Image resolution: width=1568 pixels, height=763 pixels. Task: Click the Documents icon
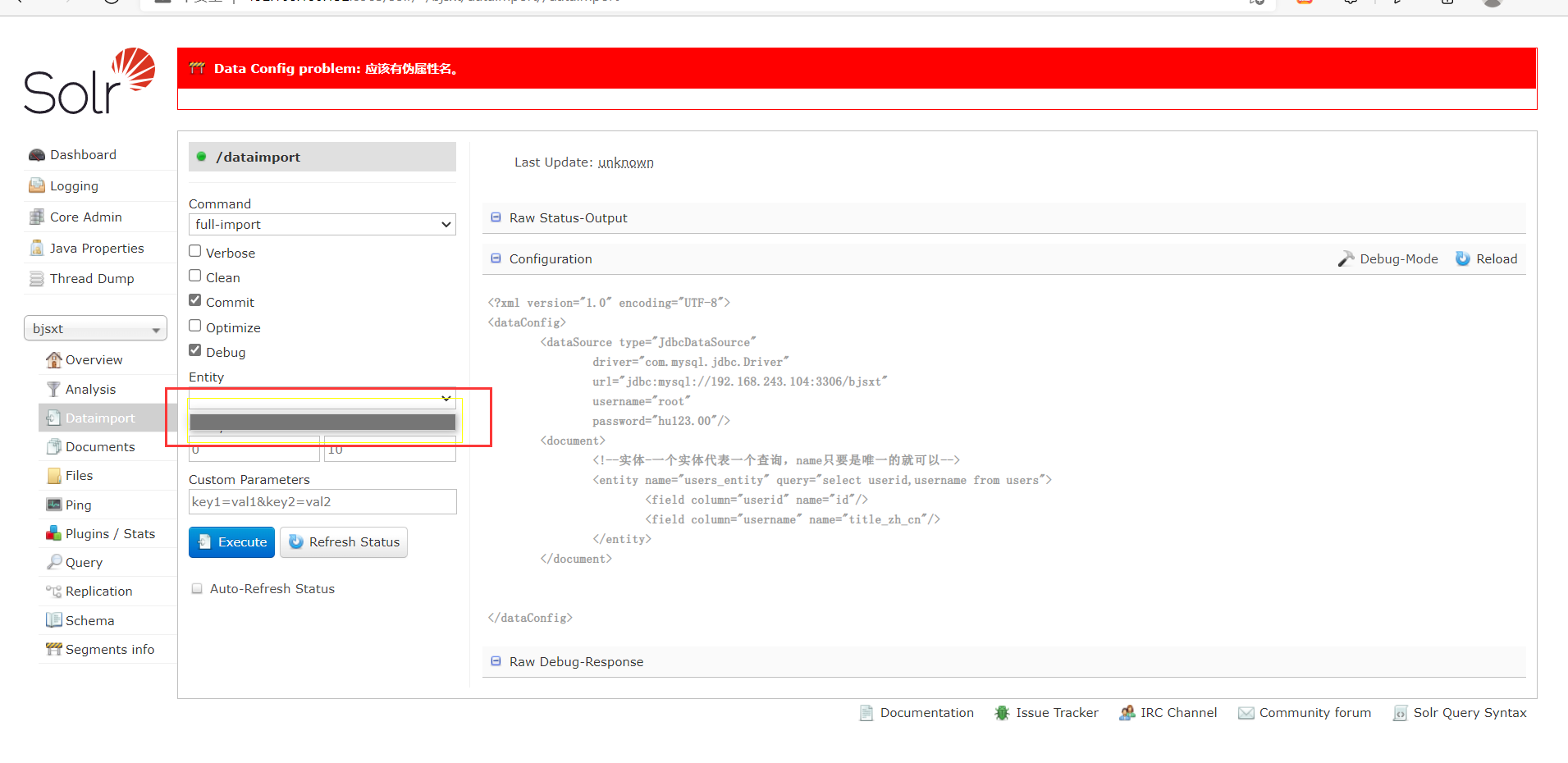tap(54, 446)
